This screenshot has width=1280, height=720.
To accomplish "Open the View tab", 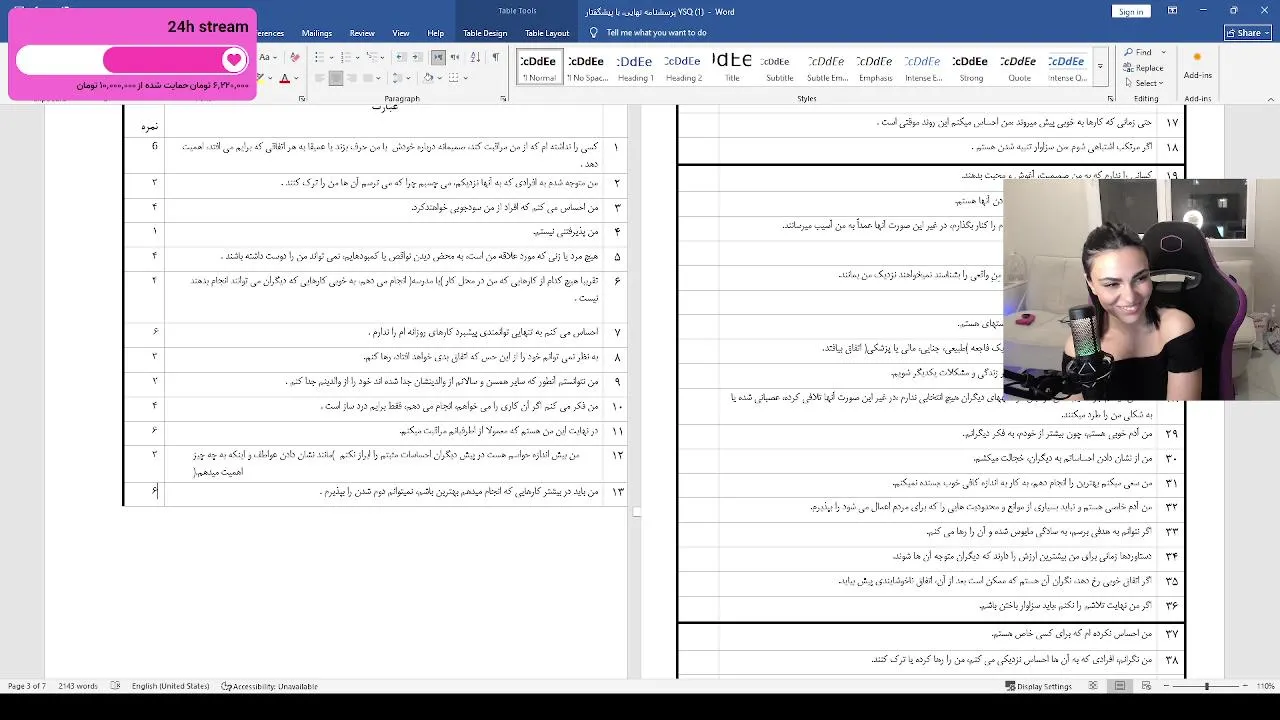I will point(401,33).
